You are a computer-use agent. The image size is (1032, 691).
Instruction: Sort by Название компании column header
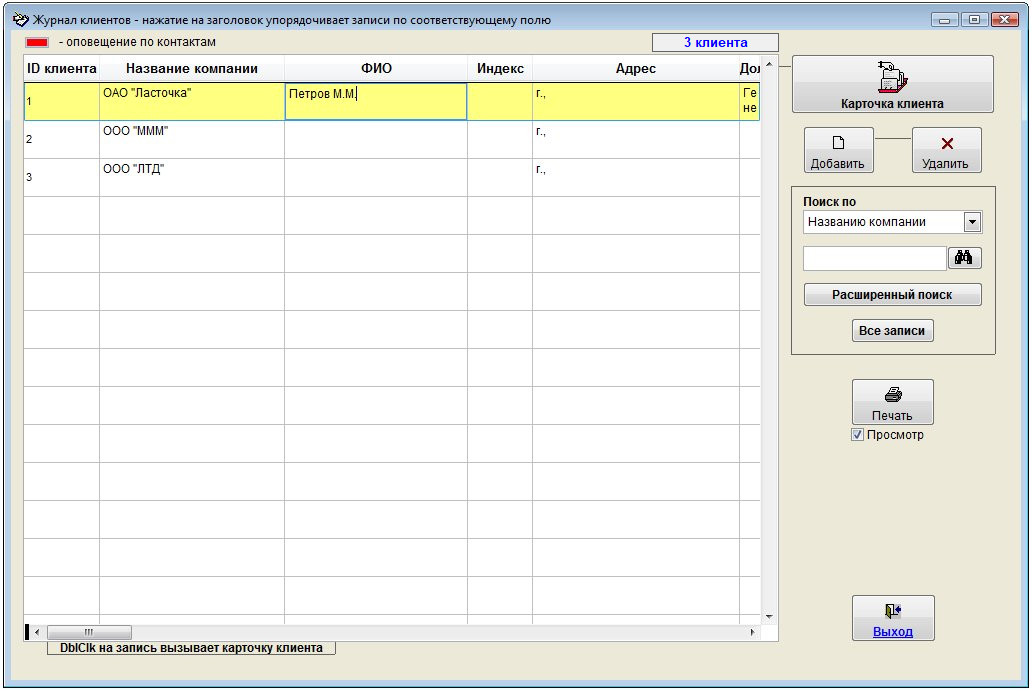(191, 69)
